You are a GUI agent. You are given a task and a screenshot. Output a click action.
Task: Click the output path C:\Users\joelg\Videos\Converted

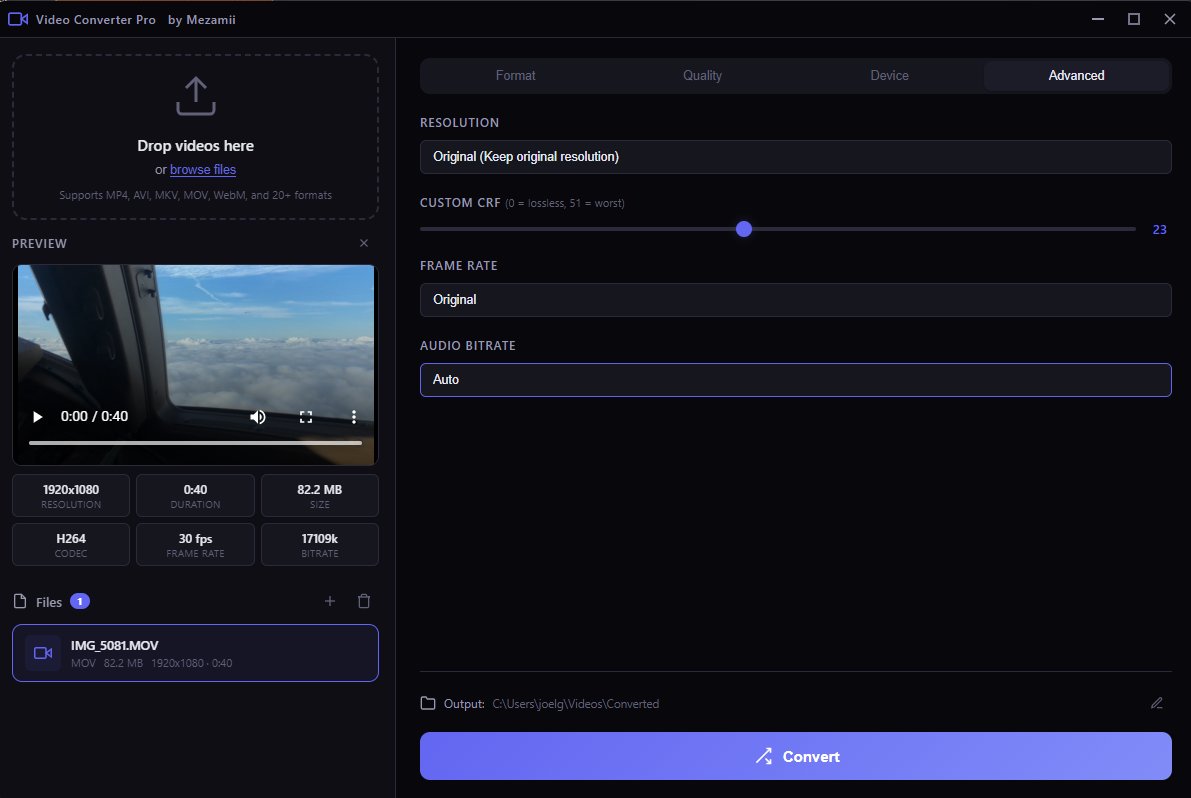576,704
